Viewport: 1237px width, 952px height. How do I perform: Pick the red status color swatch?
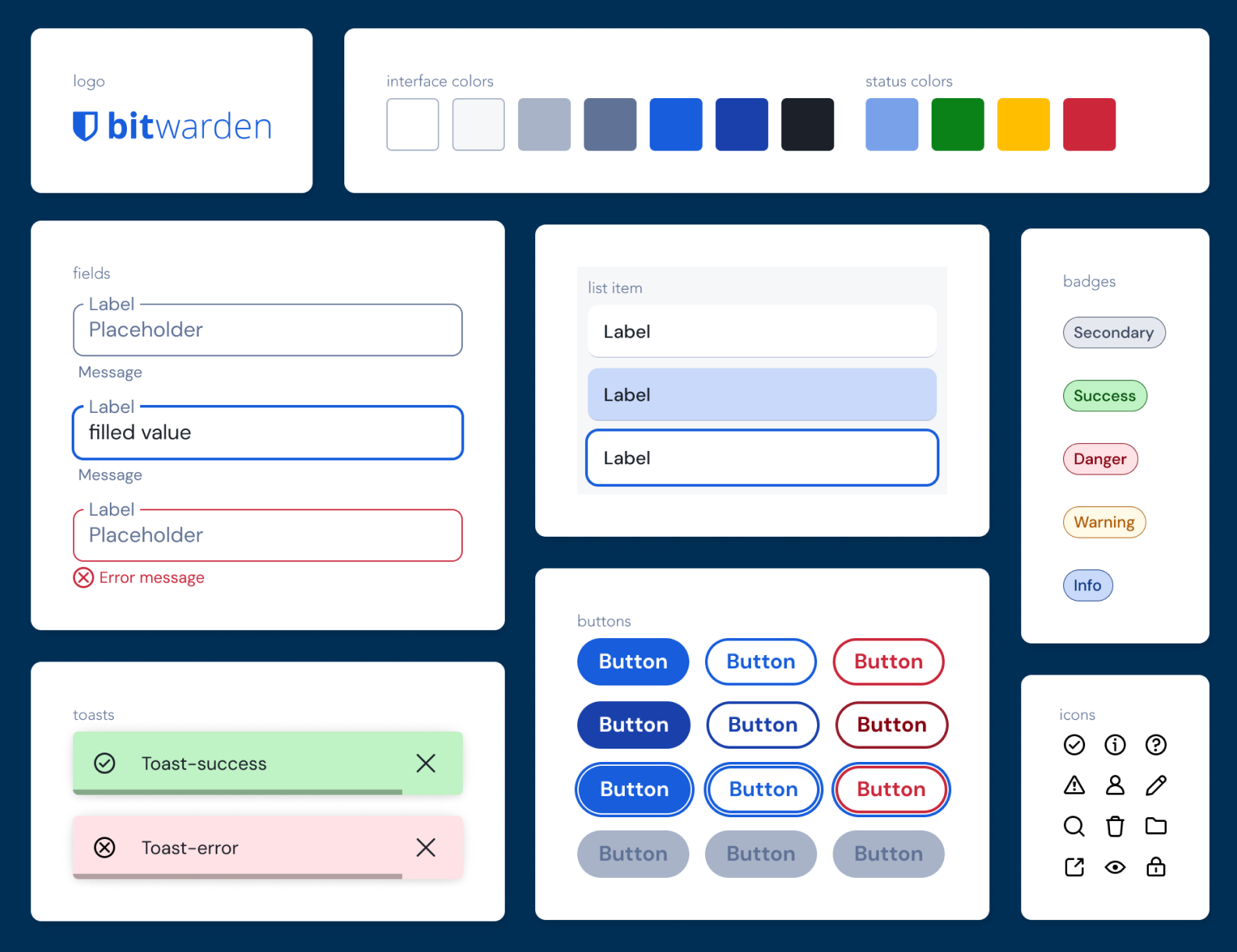coord(1089,124)
